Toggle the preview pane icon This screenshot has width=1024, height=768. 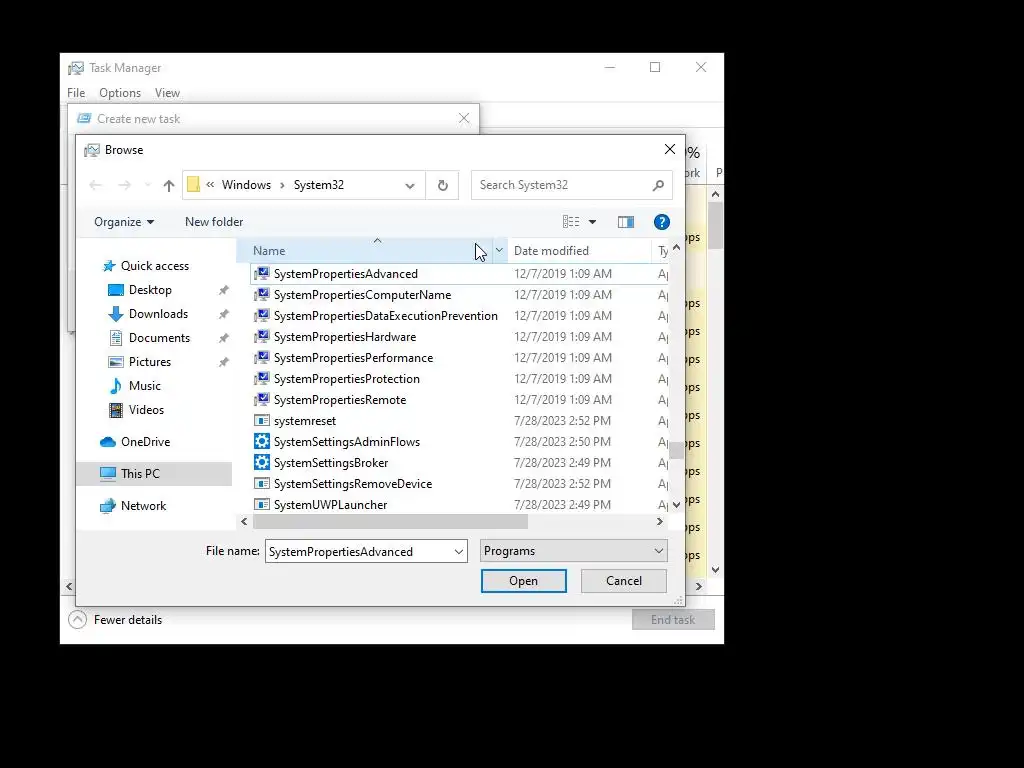(626, 222)
